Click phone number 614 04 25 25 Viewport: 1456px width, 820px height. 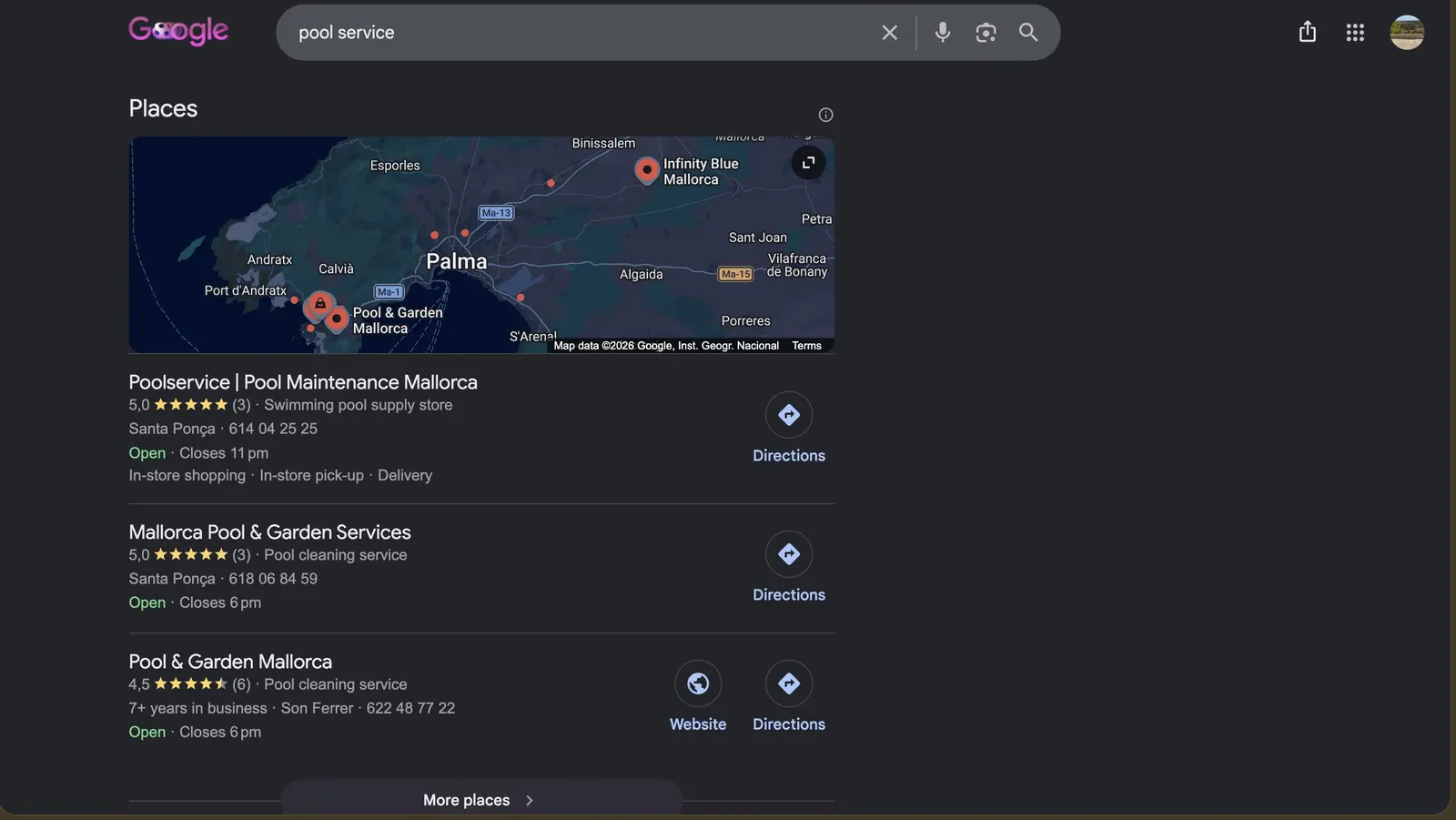(x=273, y=429)
